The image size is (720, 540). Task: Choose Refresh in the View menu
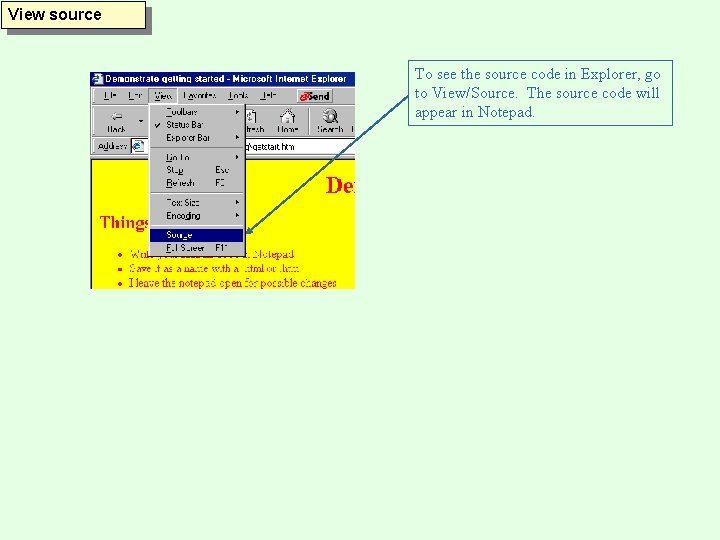(197, 183)
